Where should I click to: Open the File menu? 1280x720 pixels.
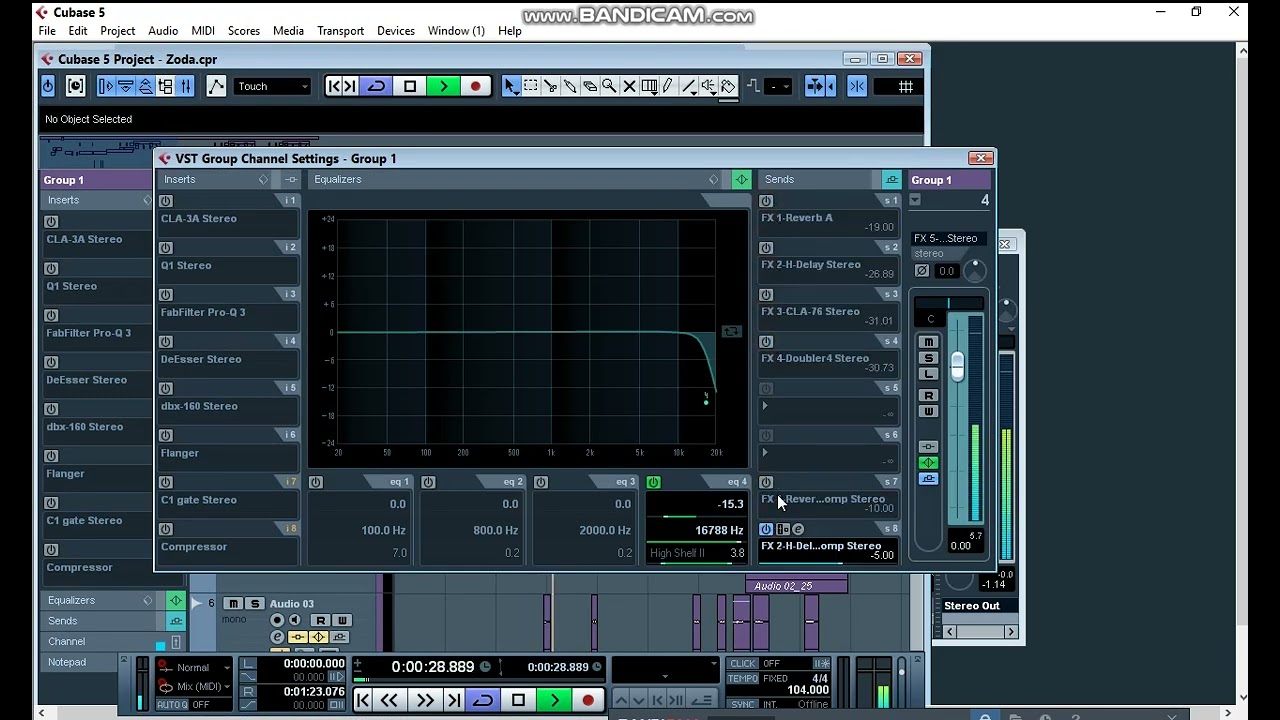coord(47,31)
